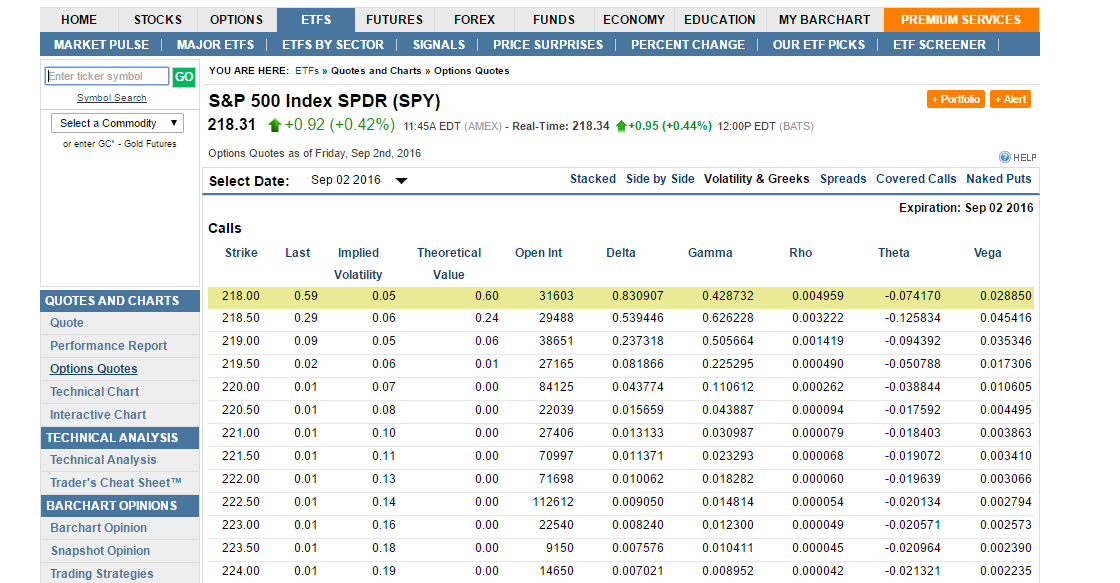Open the Select Date dropdown arrow
Screen dimensions: 1120x583
click(x=401, y=181)
